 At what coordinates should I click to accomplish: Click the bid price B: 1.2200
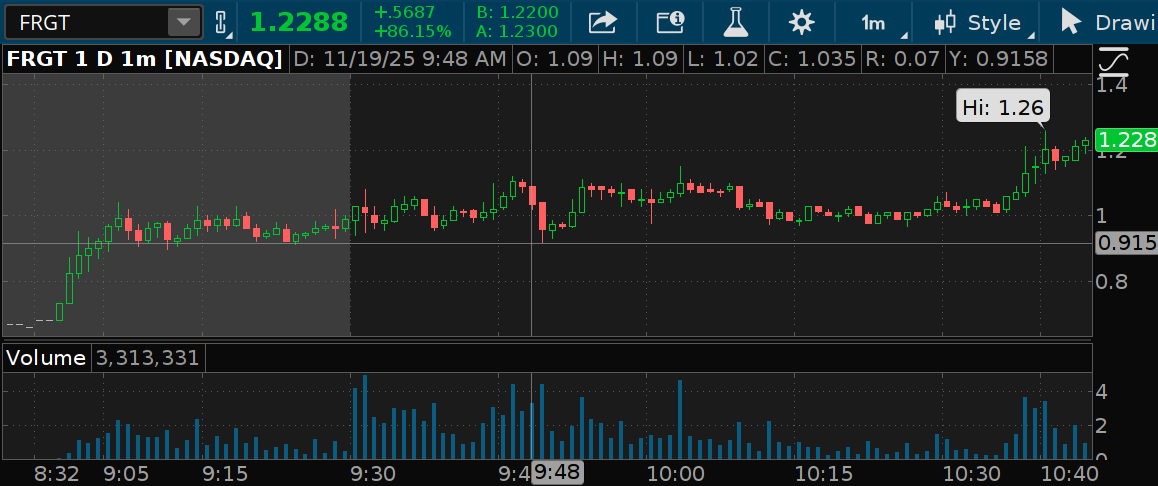(x=518, y=13)
